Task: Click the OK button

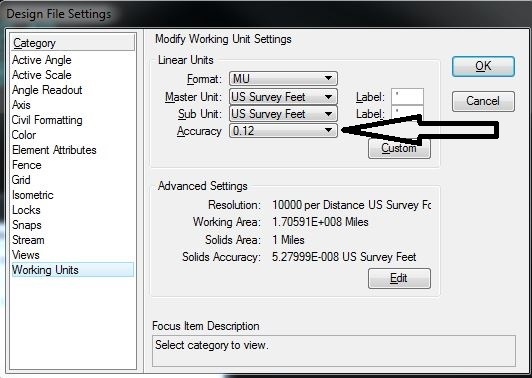Action: [x=483, y=66]
